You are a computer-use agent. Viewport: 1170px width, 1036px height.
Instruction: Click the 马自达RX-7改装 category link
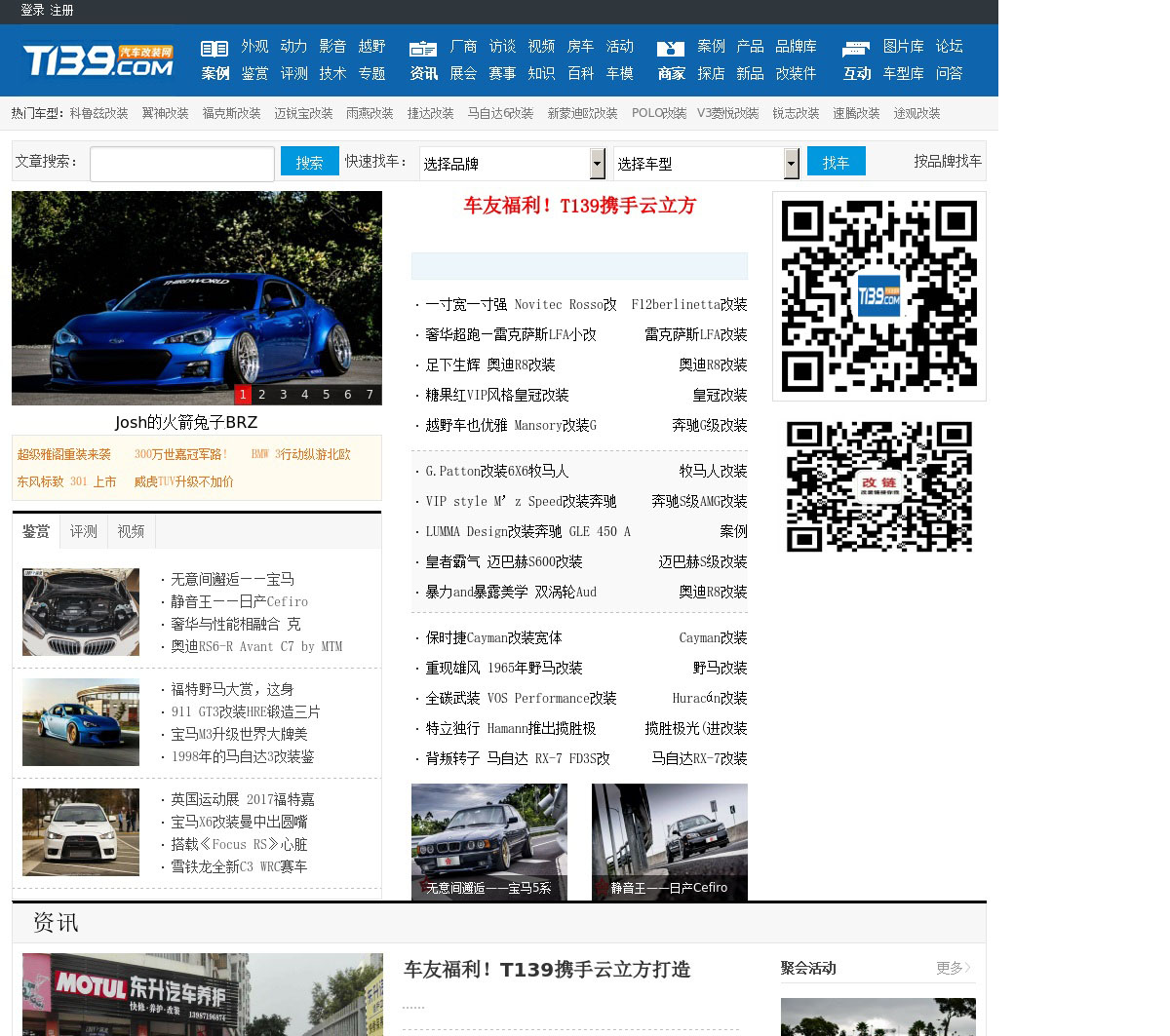click(699, 758)
